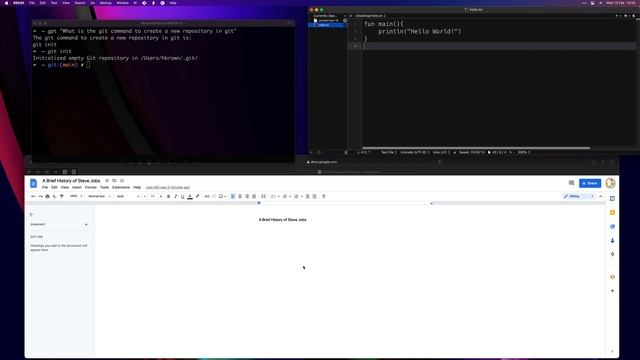Click the Print icon in Docs toolbar
640x360 pixels.
47,196
